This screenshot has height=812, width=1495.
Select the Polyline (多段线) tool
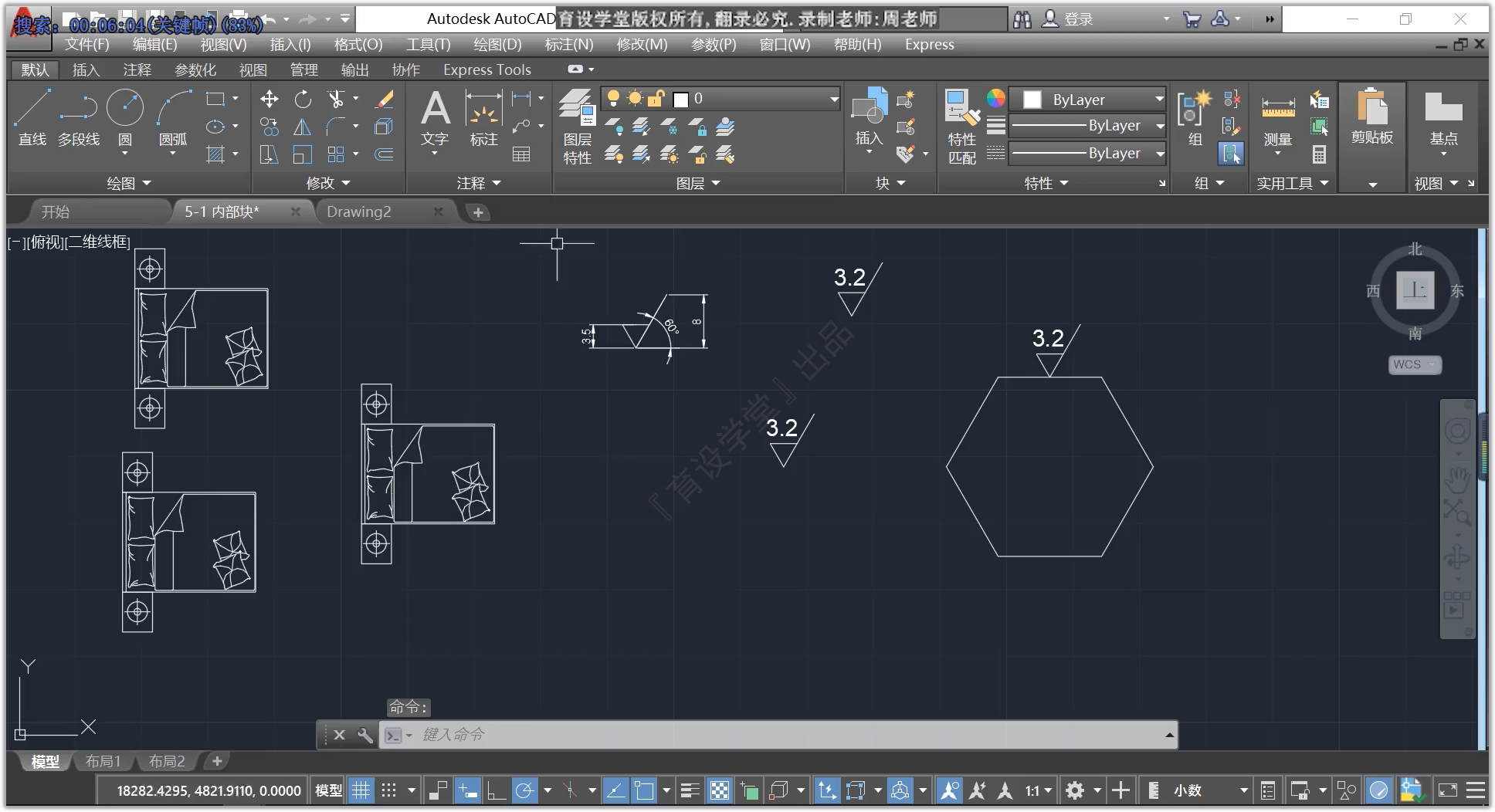click(x=79, y=117)
